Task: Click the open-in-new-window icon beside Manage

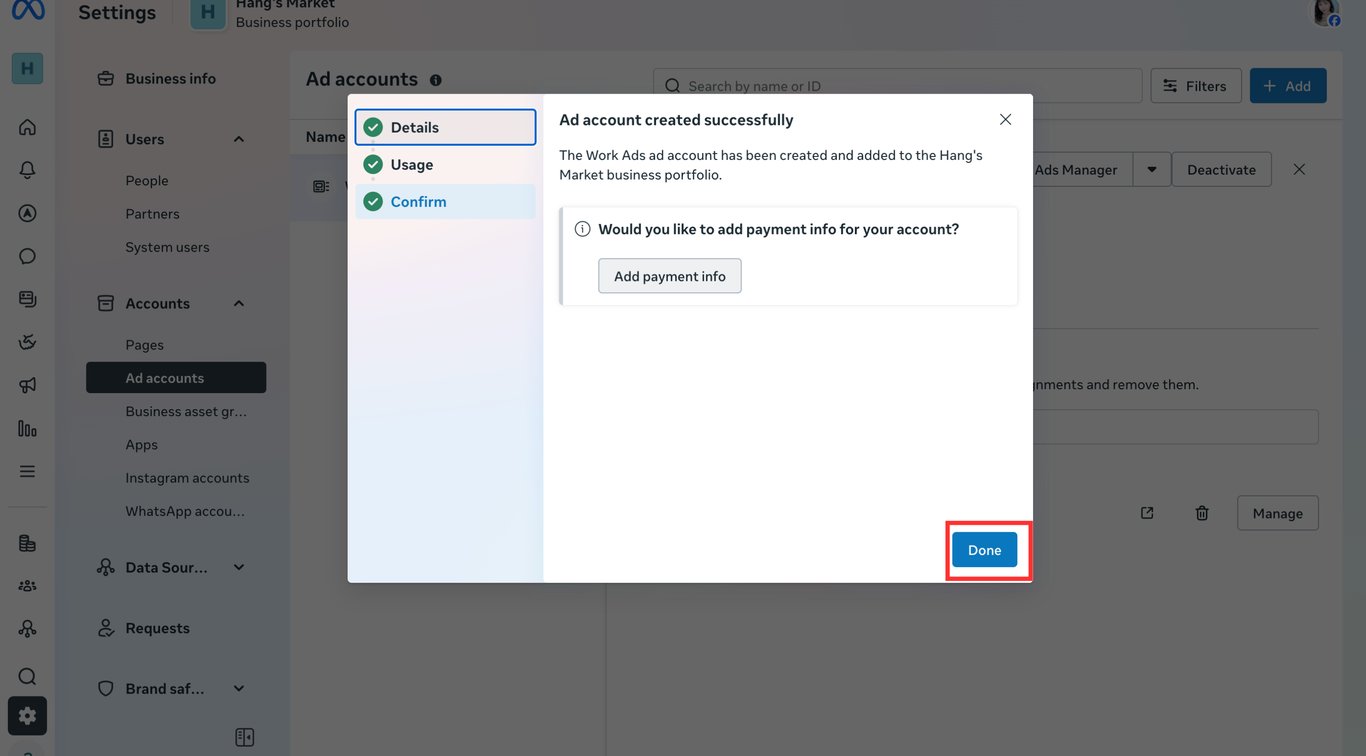Action: point(1147,513)
